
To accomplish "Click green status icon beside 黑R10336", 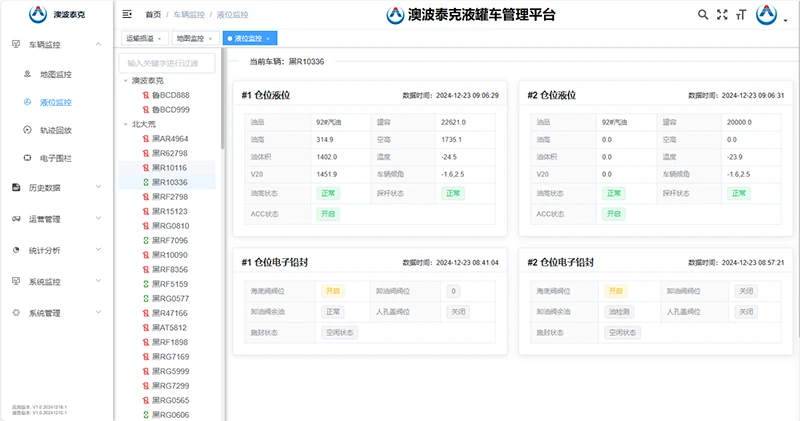I will pos(146,182).
